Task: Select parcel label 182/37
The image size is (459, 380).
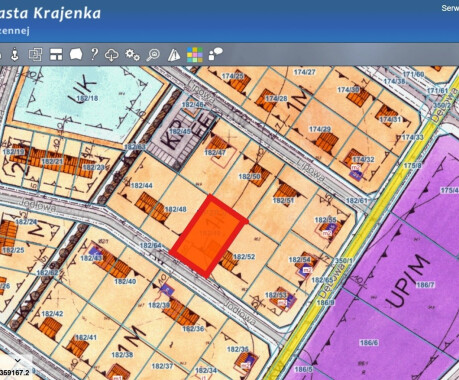Action: click(163, 366)
